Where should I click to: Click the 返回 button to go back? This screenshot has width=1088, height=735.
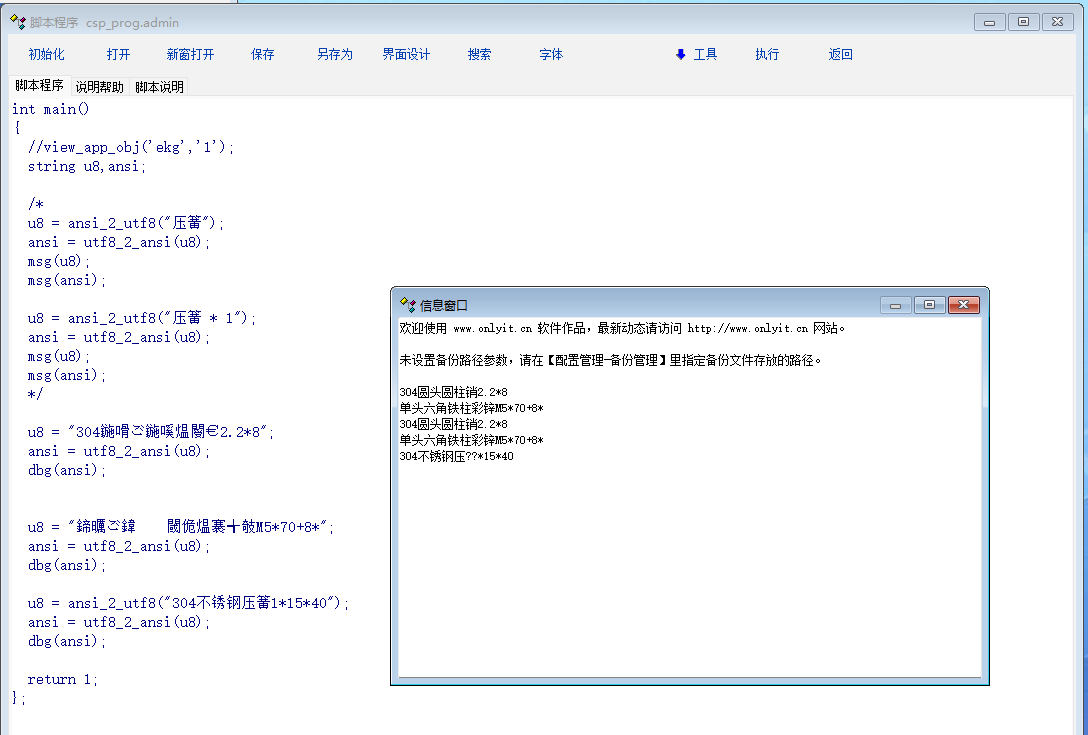pyautogui.click(x=840, y=55)
